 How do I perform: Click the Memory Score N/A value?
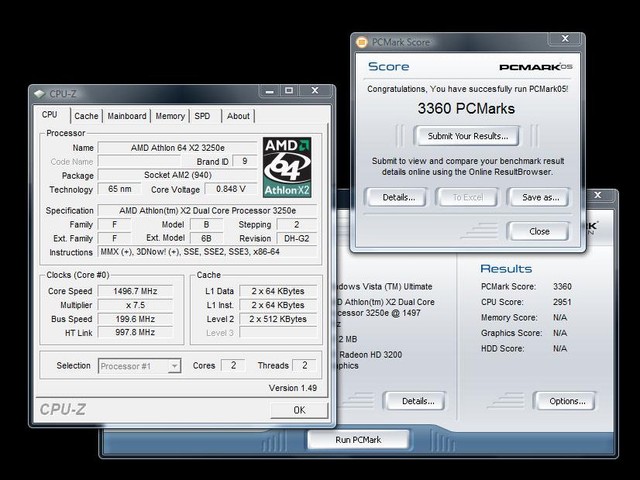pos(560,318)
